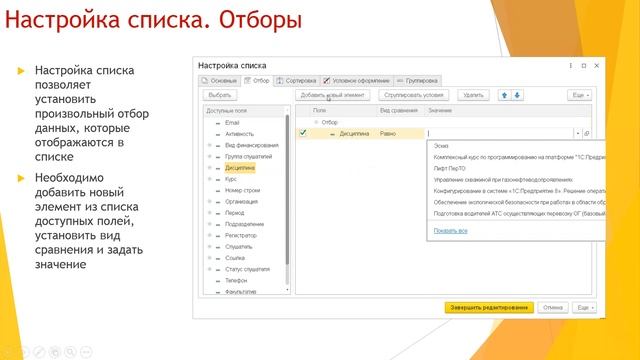The image size is (640, 360).
Task: Expand the Организация field
Action: pyautogui.click(x=210, y=202)
